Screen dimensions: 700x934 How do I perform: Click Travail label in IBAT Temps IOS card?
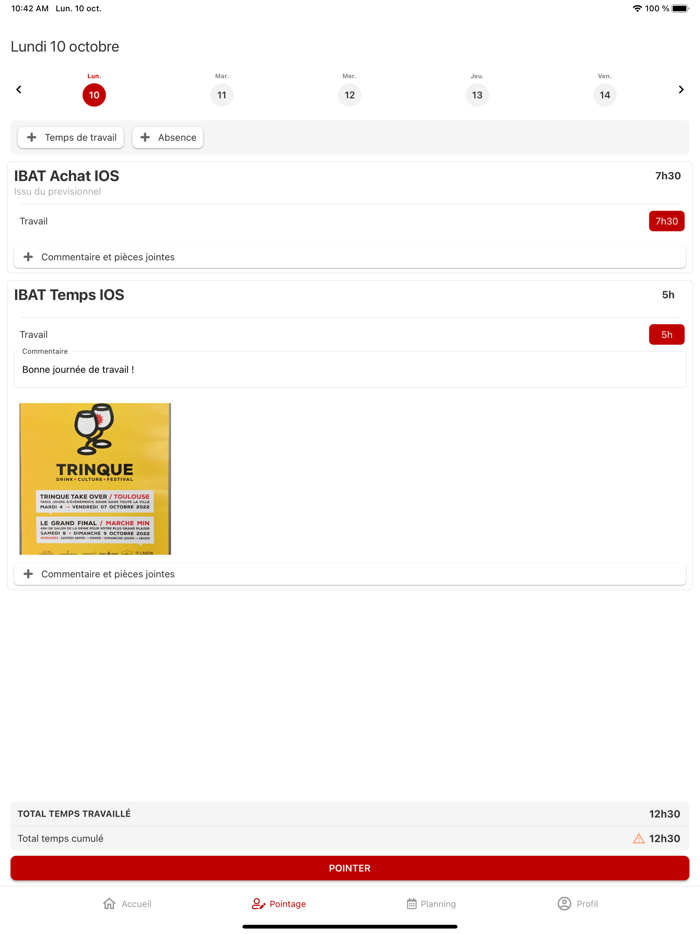pos(33,334)
